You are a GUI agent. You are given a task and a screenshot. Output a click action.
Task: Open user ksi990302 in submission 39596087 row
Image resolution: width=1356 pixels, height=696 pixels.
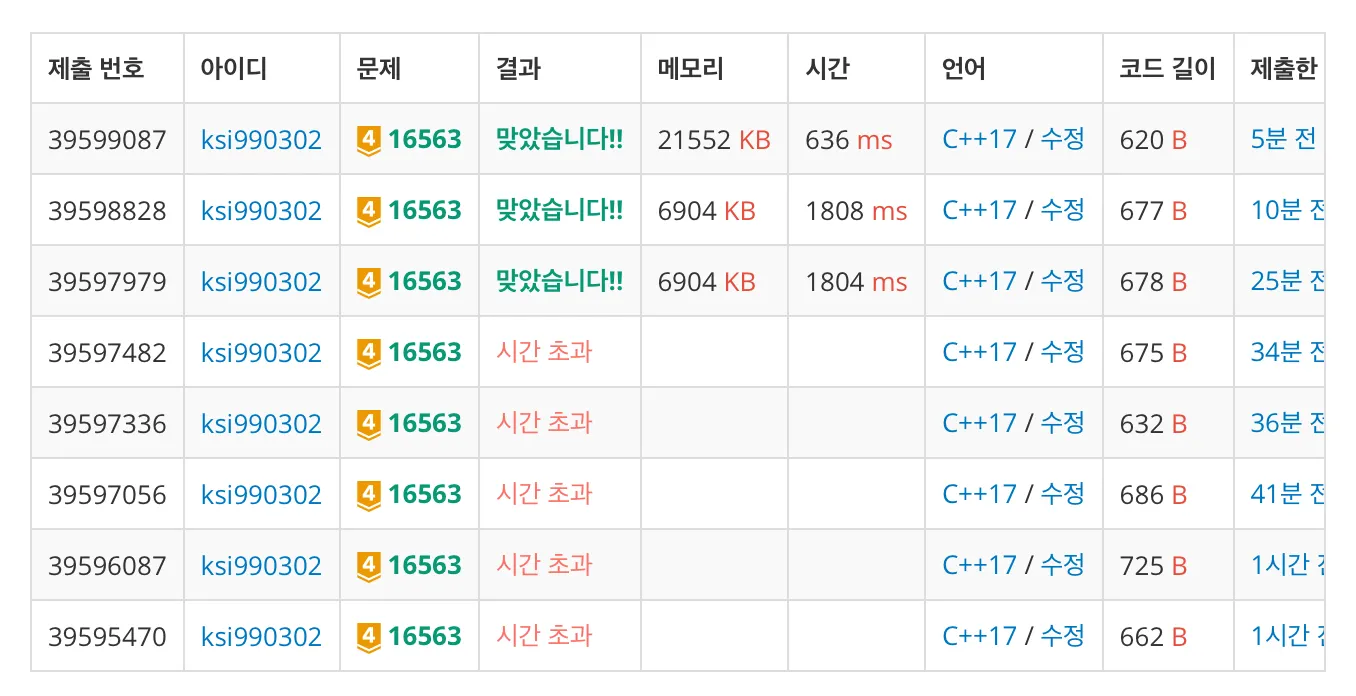tap(261, 566)
